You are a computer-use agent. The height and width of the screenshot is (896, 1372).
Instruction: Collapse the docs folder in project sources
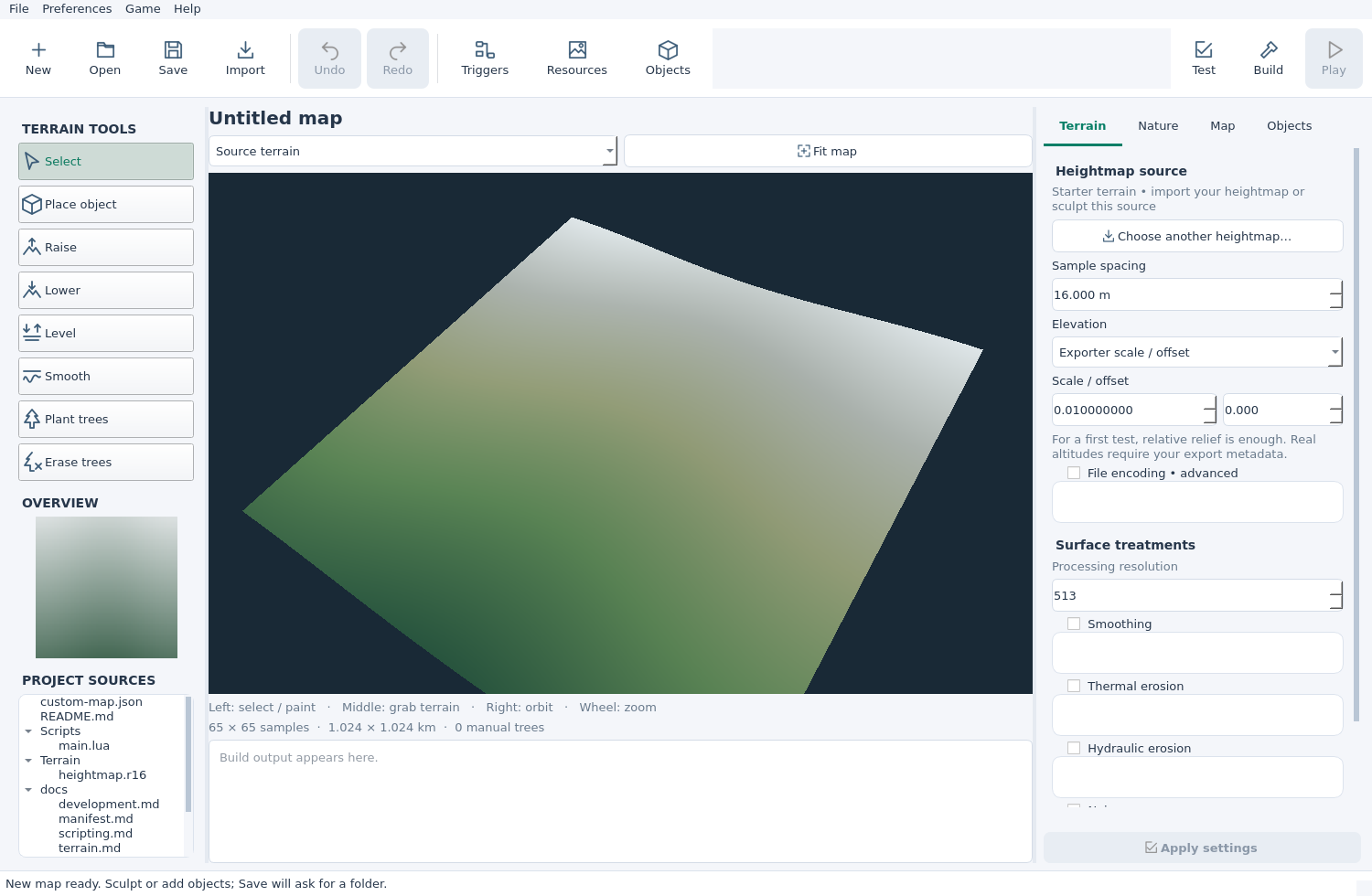28,790
